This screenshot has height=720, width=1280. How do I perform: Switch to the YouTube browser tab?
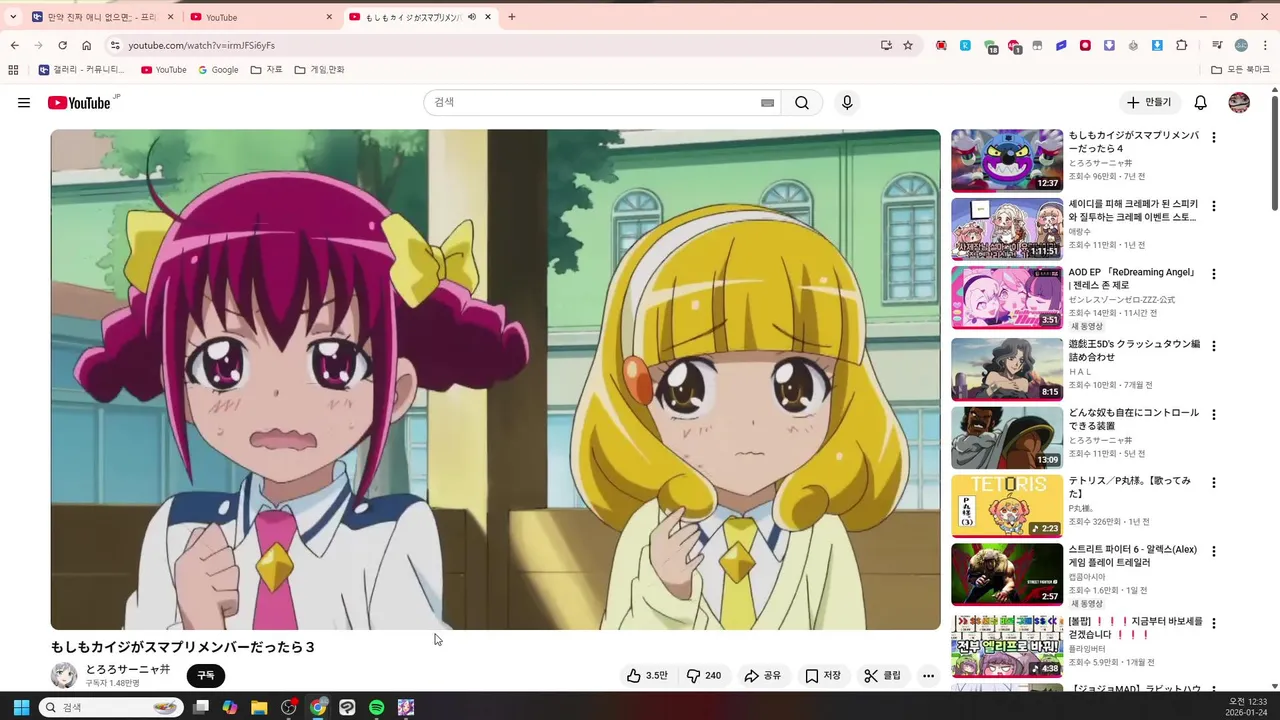(x=261, y=17)
